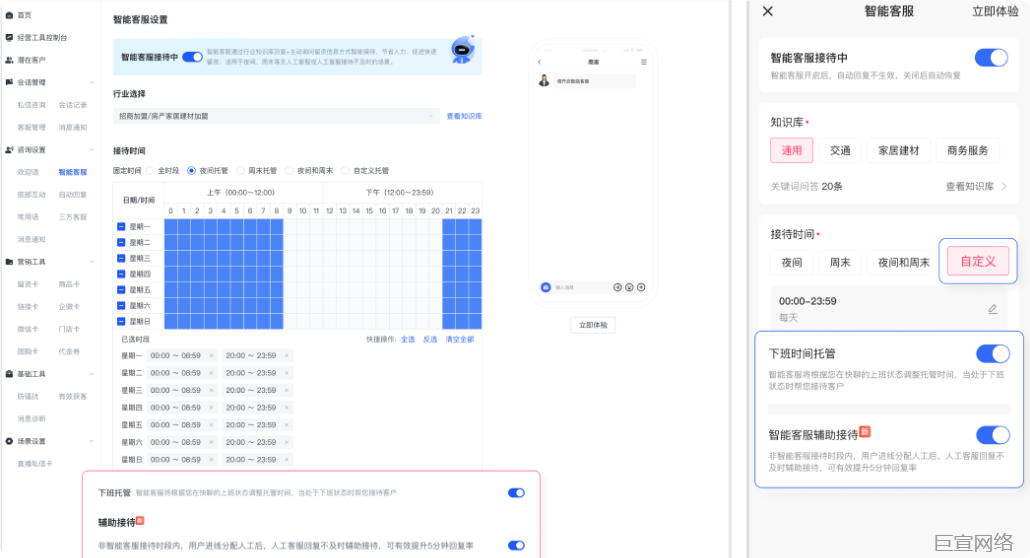Open 会话记录 in the sidebar

click(x=72, y=105)
